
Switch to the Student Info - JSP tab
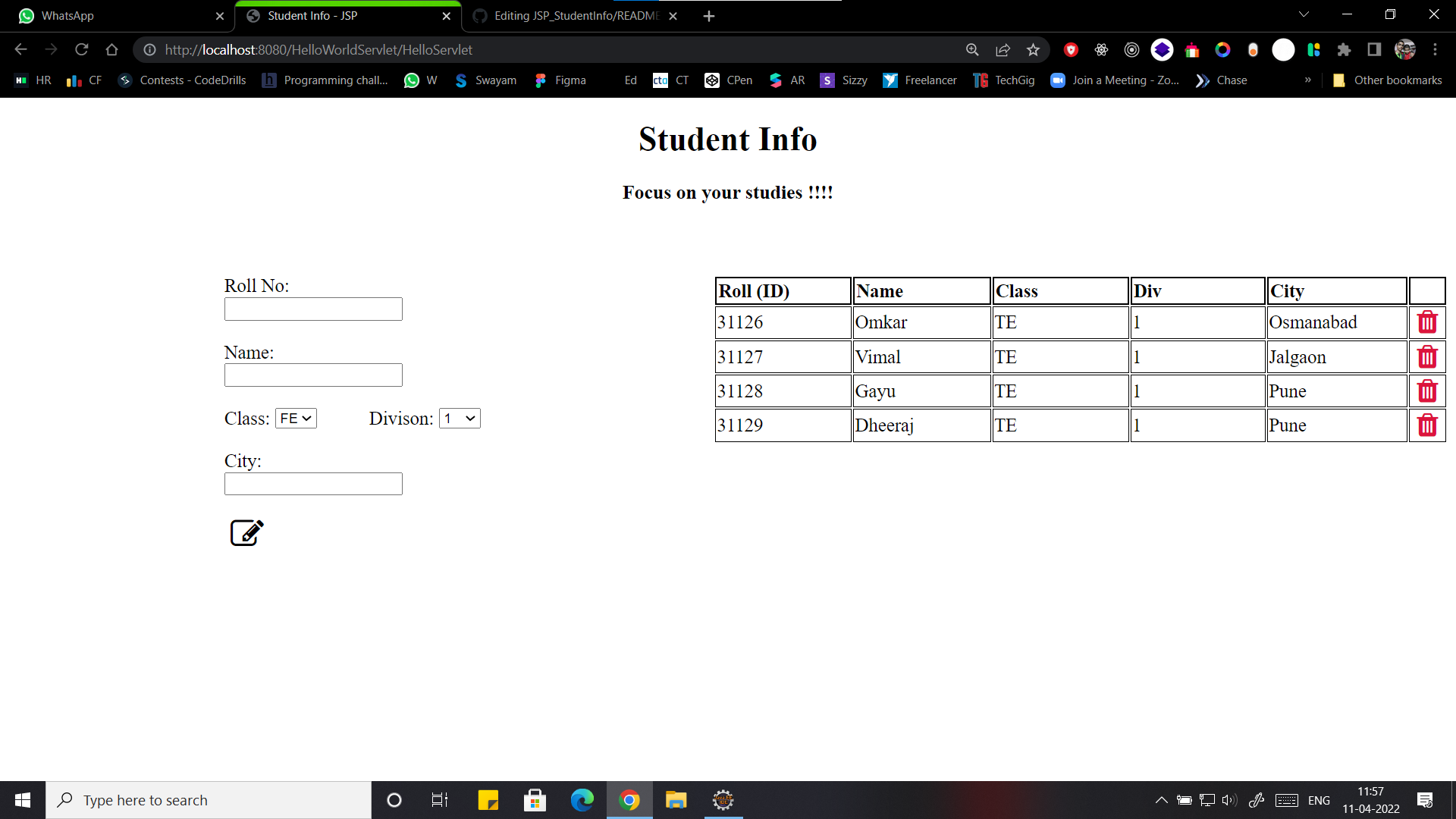click(x=334, y=15)
